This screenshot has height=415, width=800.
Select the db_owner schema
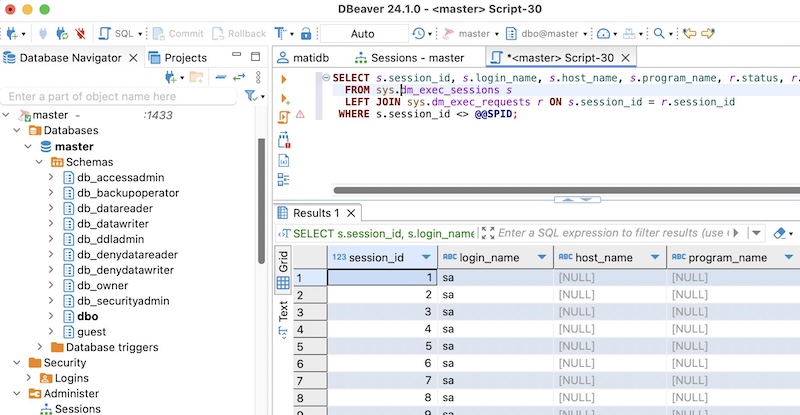(x=103, y=285)
